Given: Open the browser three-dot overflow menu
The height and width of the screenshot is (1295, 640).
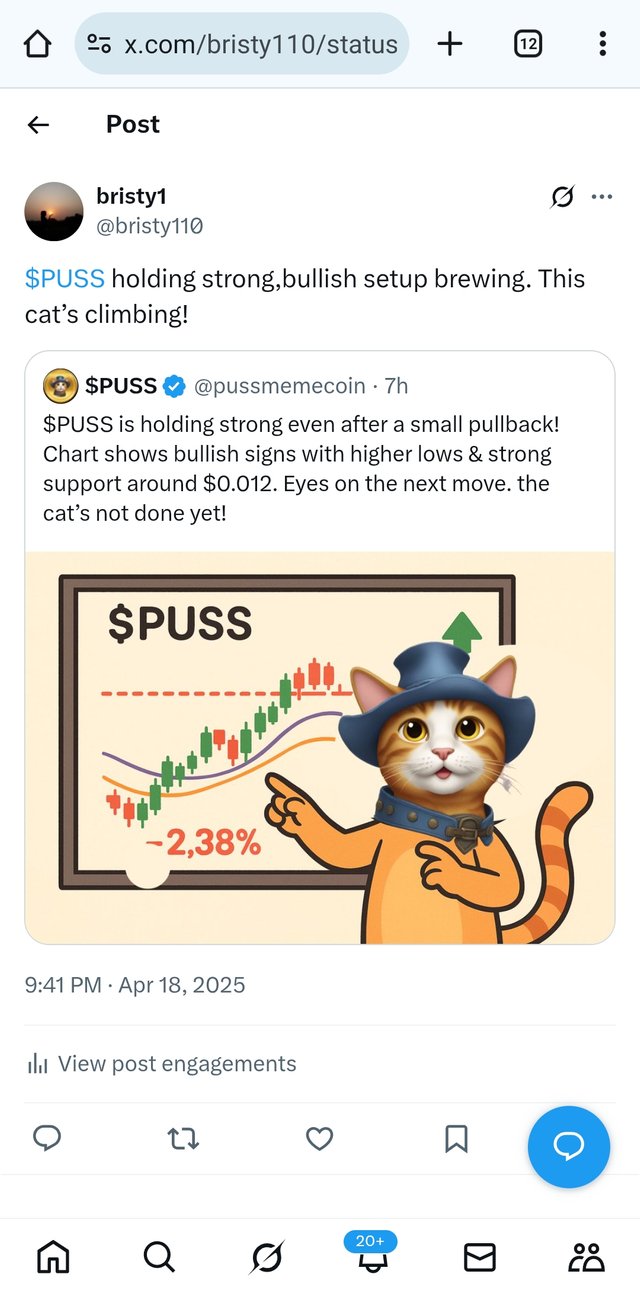Looking at the screenshot, I should pos(602,44).
